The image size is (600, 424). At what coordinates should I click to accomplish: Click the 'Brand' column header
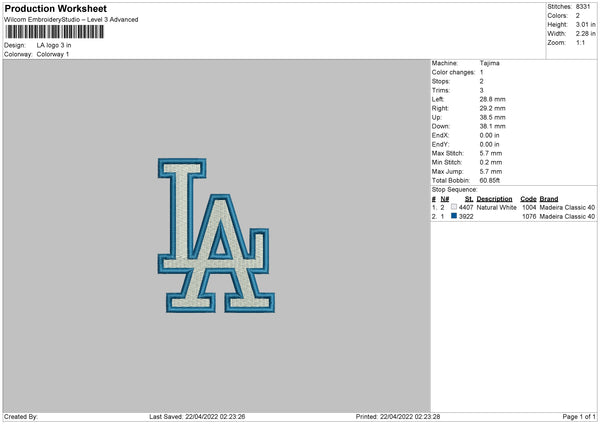(549, 199)
